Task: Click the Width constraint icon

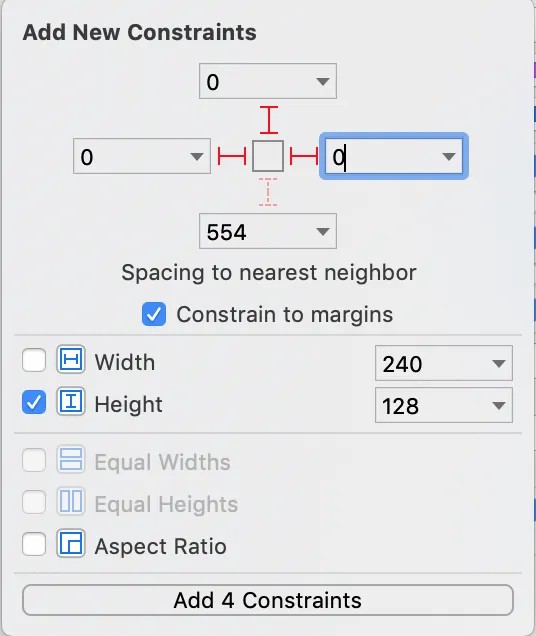Action: pos(71,359)
